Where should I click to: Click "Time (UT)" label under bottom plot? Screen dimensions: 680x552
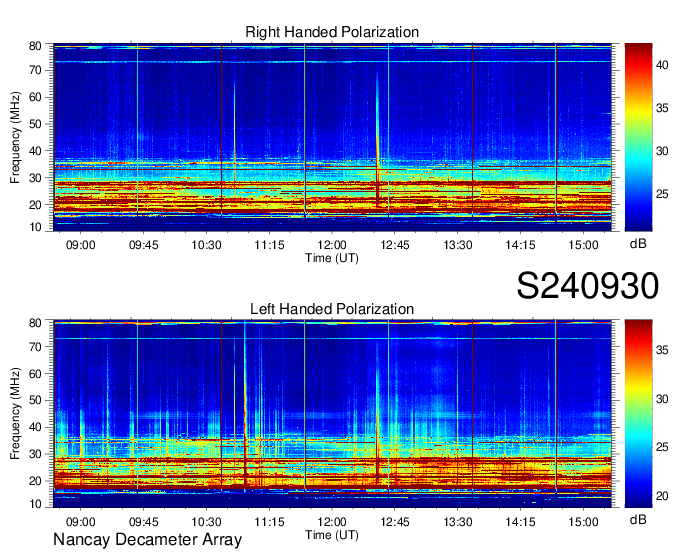[332, 535]
